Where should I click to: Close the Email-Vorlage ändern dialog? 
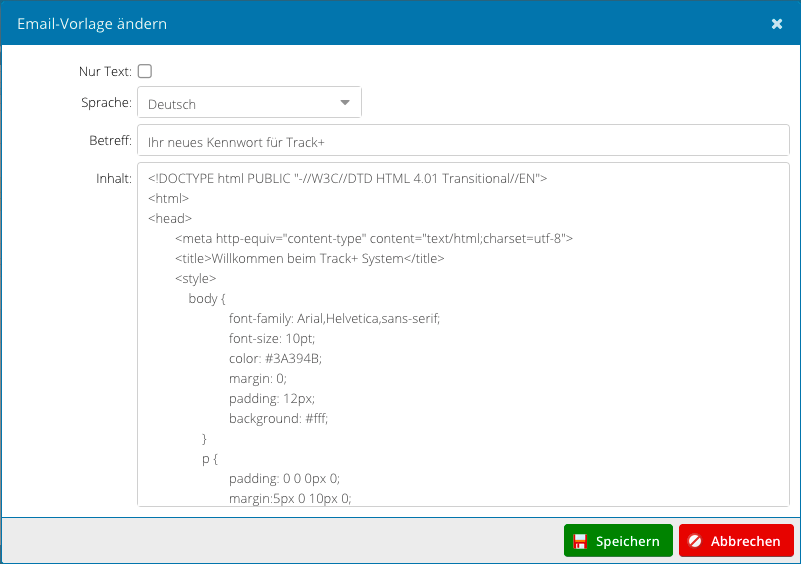click(x=777, y=23)
